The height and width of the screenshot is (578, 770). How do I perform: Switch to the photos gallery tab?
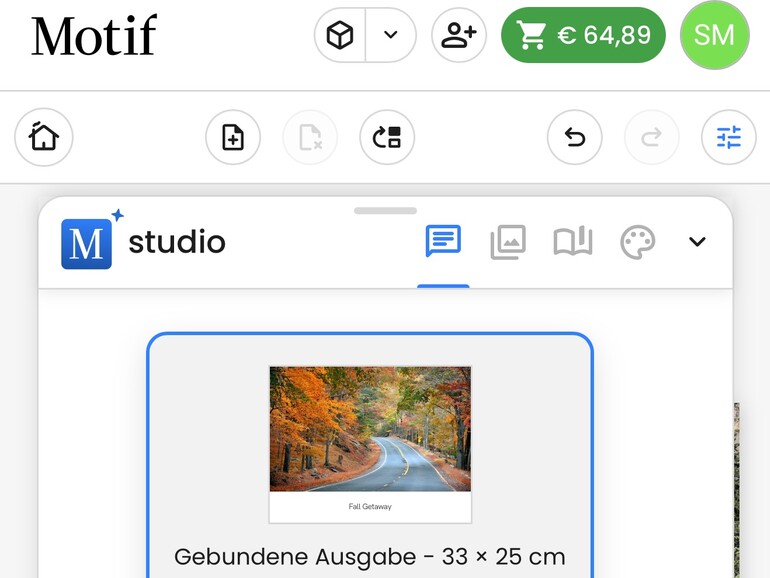[508, 242]
